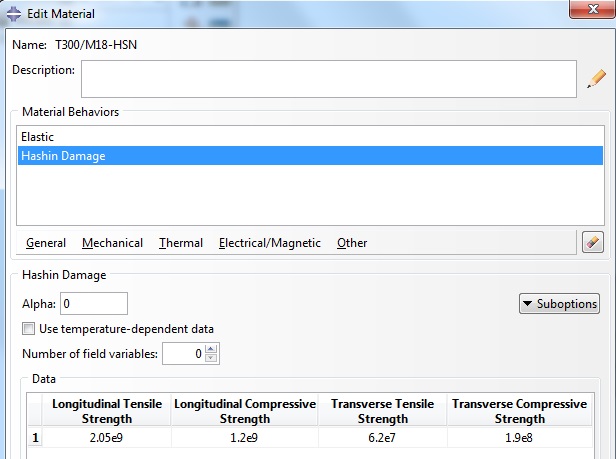
Task: Click the pencil edit description icon
Action: 596,78
